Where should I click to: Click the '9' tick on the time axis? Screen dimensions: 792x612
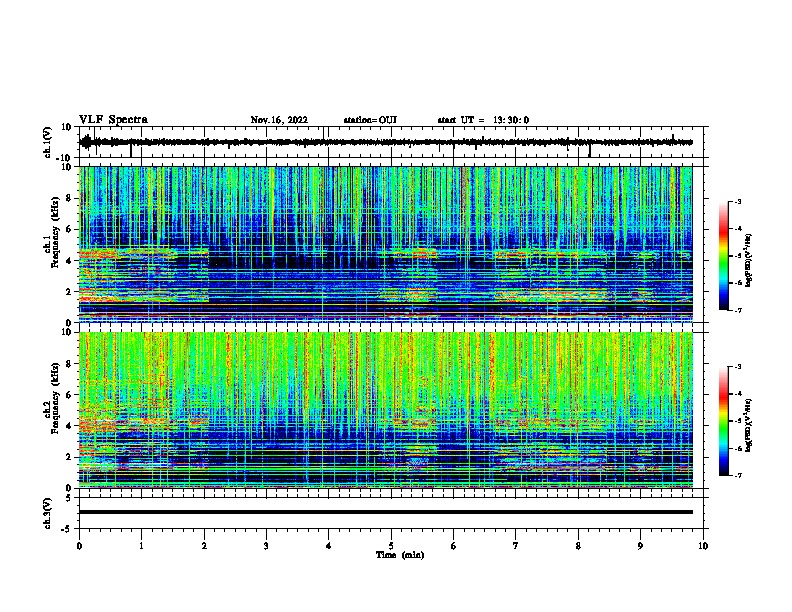[x=640, y=546]
